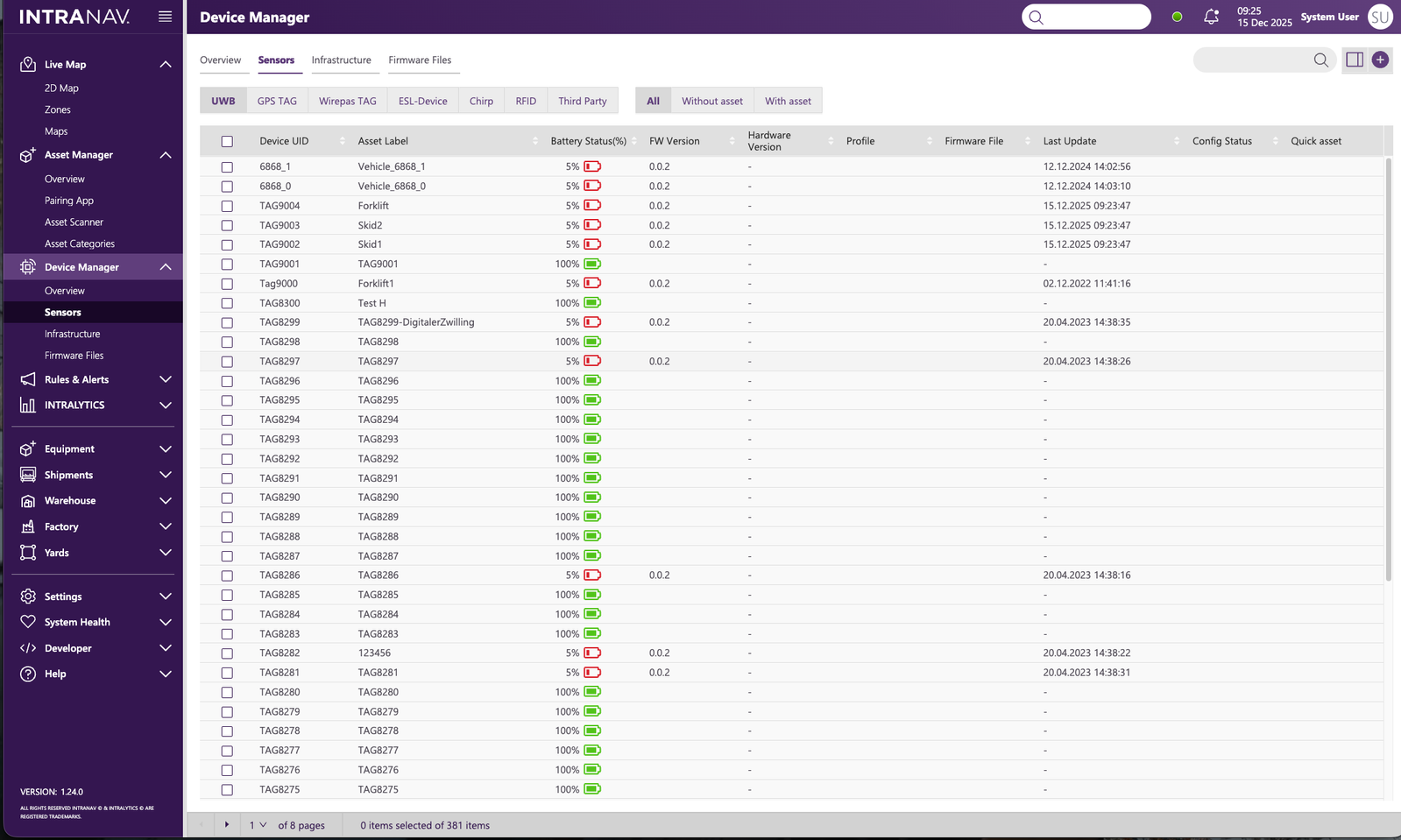Click the hamburger menu icon beside the logo
1401x840 pixels.
tap(165, 17)
